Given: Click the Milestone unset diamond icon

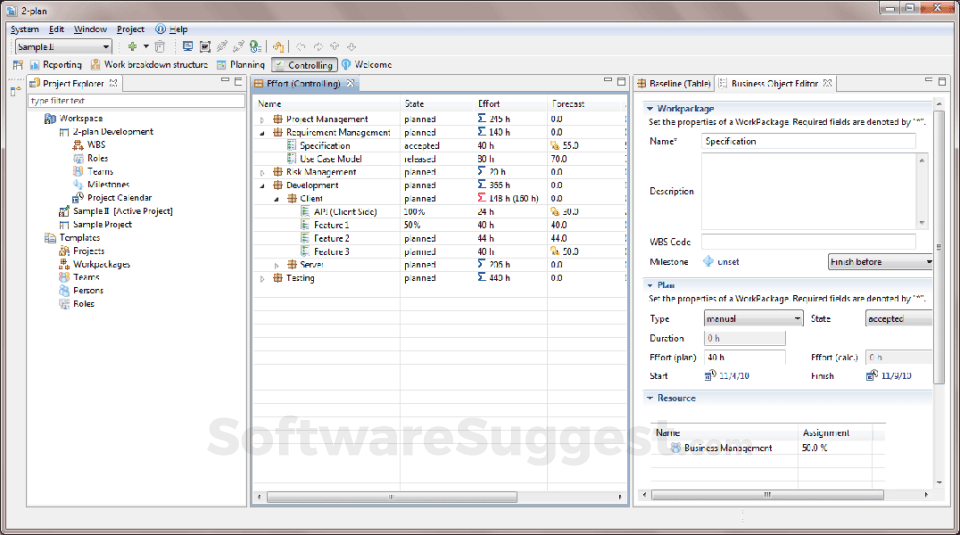Looking at the screenshot, I should point(708,261).
